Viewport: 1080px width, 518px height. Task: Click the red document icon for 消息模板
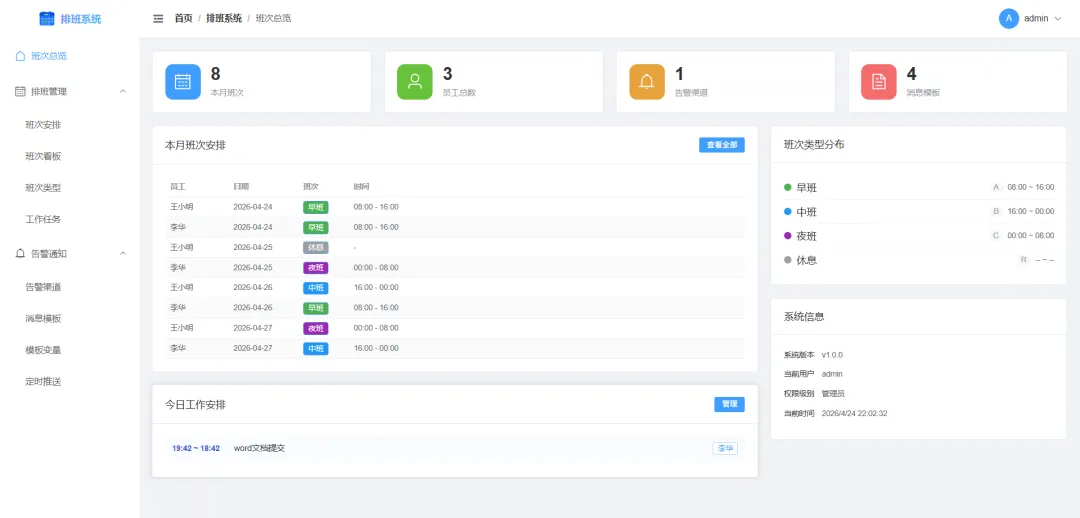tap(879, 82)
